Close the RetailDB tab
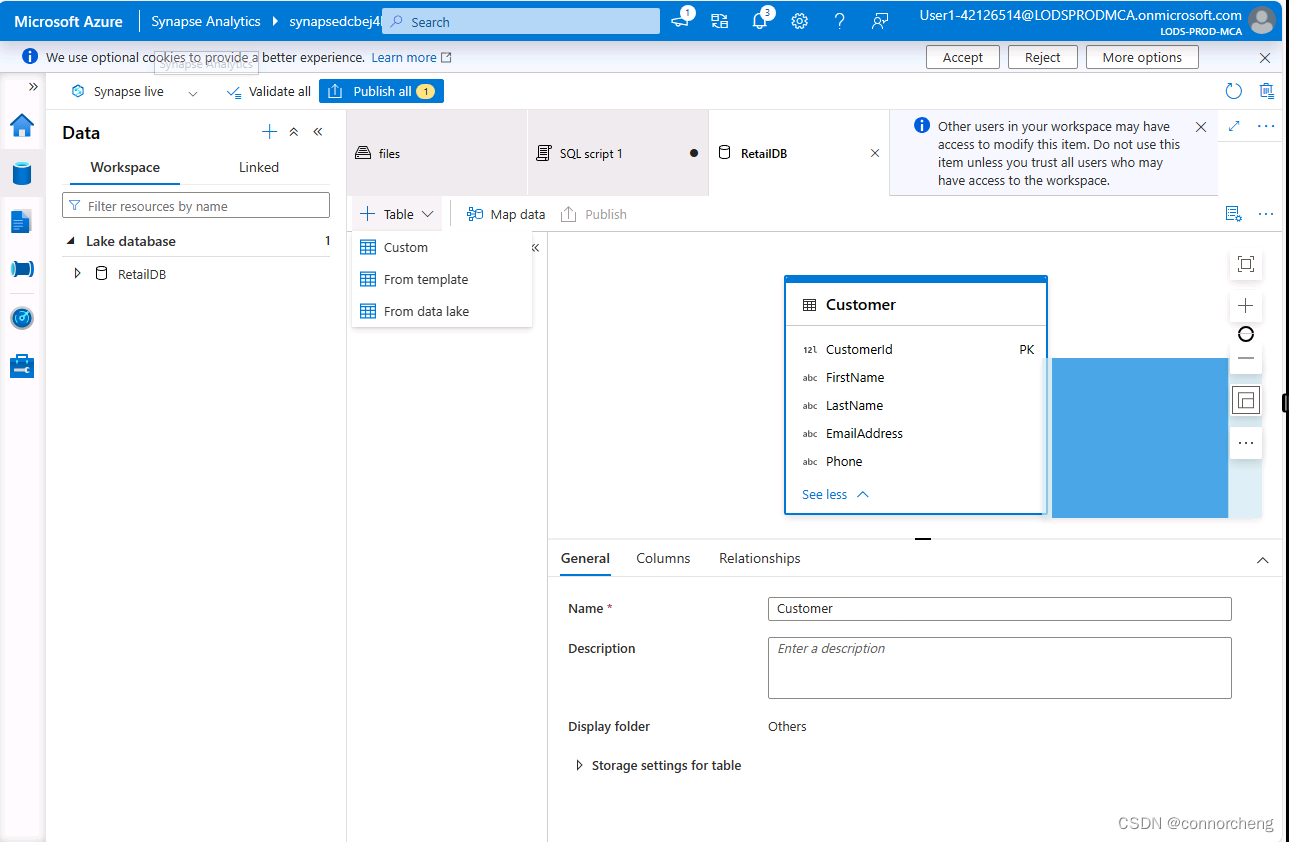This screenshot has width=1289, height=842. 875,153
